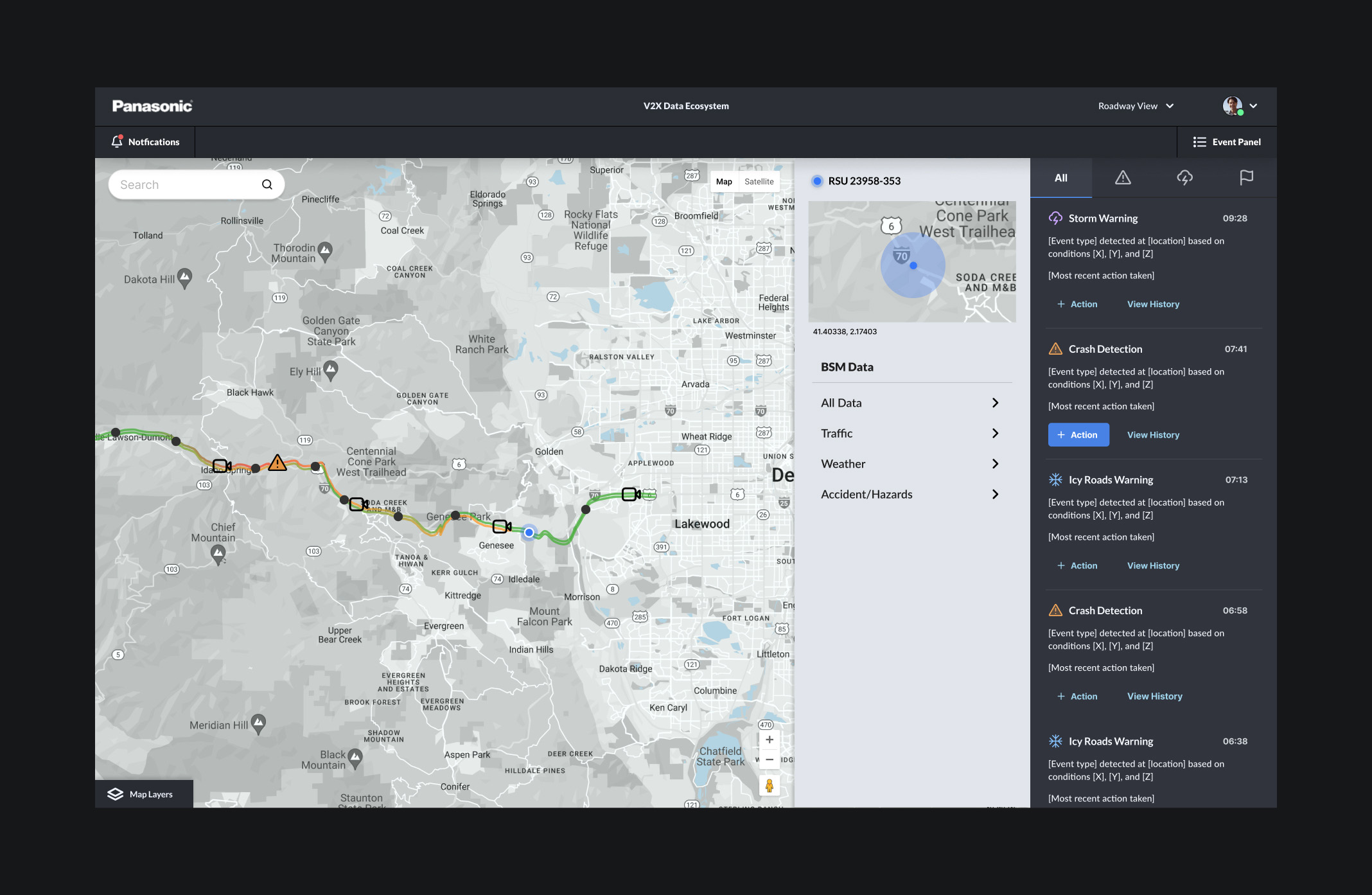
Task: Click the crash warning triangle on map
Action: [277, 463]
